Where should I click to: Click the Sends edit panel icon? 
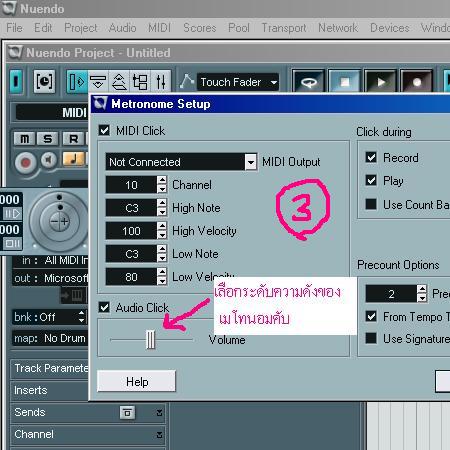tap(127, 412)
